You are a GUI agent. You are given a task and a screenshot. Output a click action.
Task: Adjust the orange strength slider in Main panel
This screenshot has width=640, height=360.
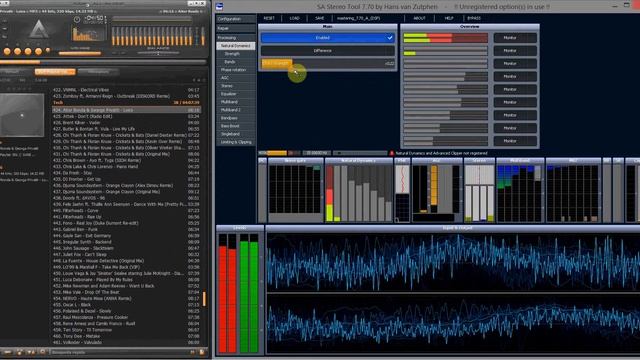pos(328,64)
